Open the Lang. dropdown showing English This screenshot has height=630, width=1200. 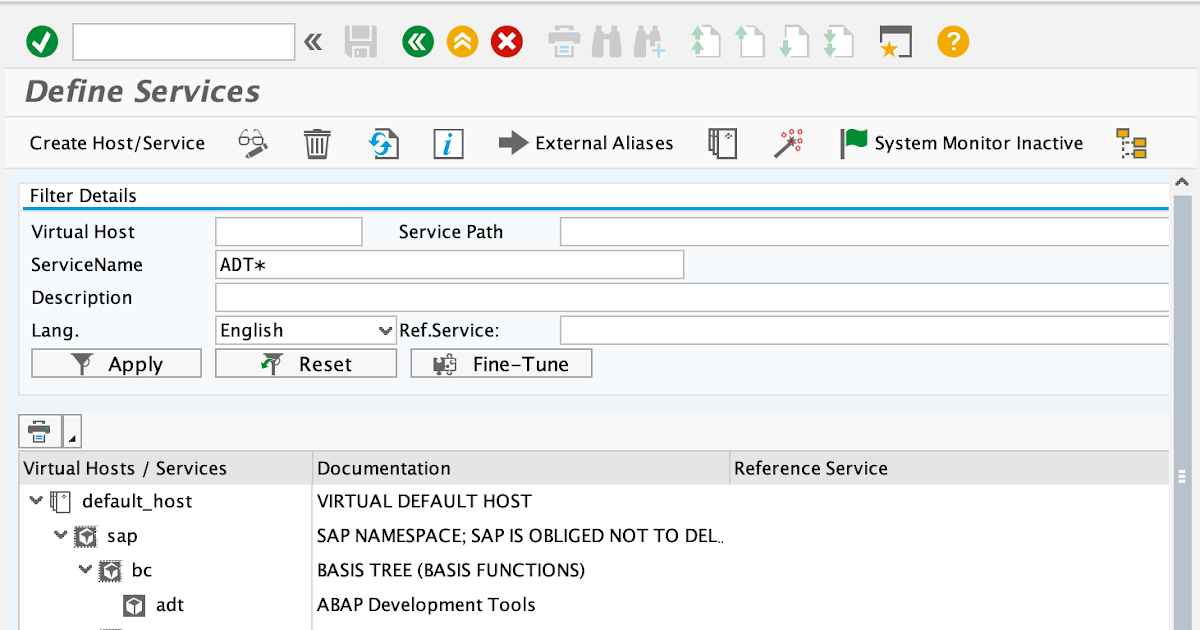305,330
